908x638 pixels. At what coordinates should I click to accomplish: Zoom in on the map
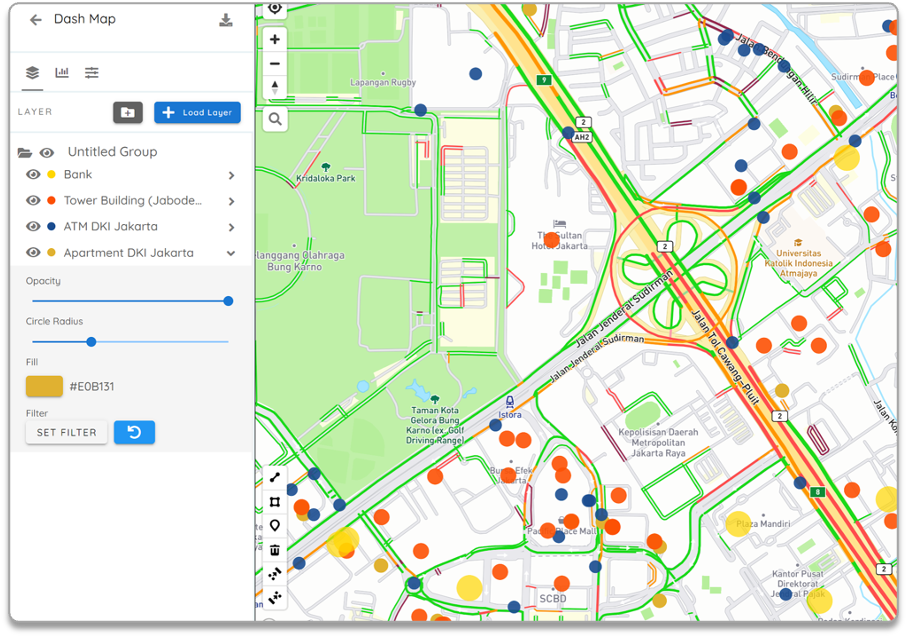pyautogui.click(x=275, y=39)
